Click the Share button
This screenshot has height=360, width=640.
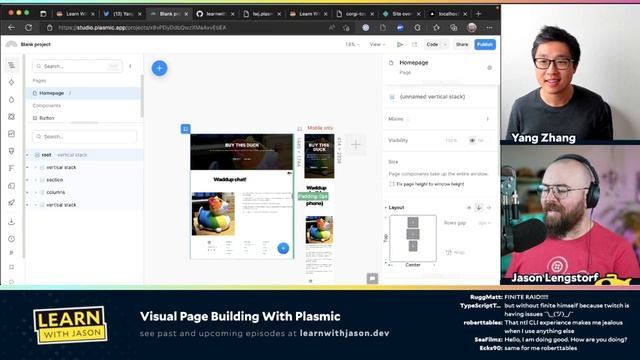tap(462, 44)
